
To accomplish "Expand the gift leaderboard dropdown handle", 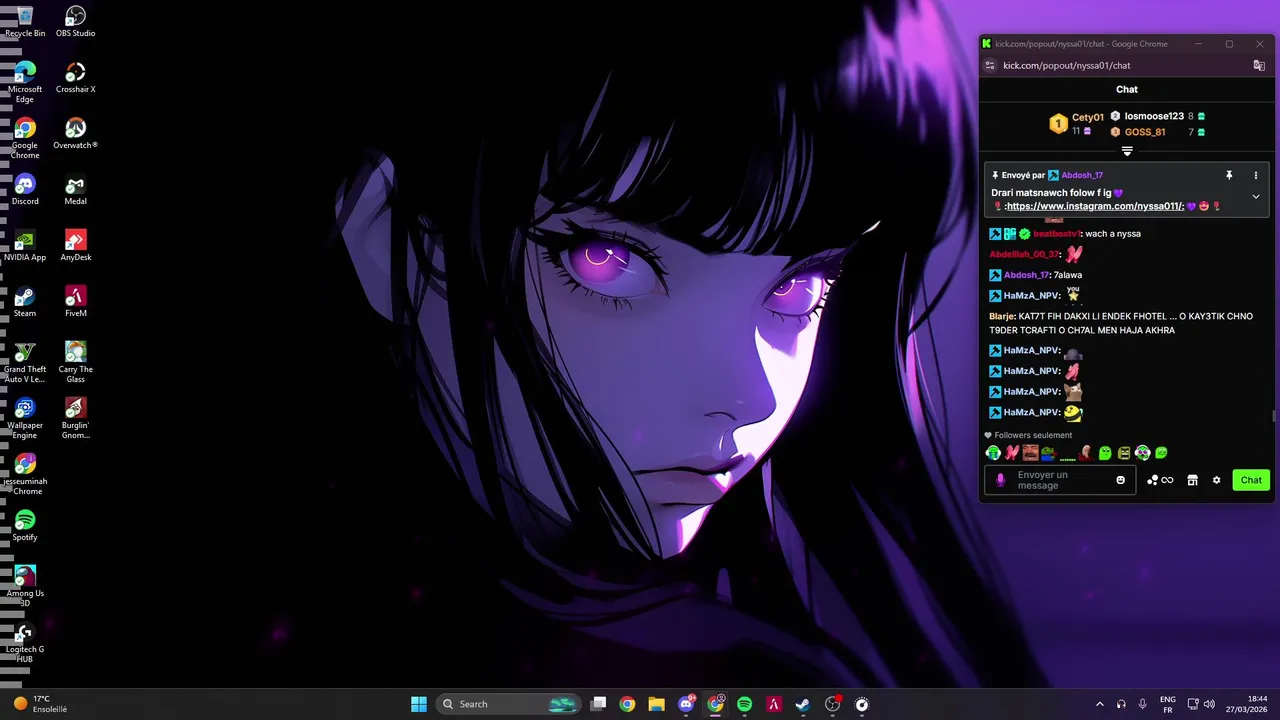I will point(1127,152).
